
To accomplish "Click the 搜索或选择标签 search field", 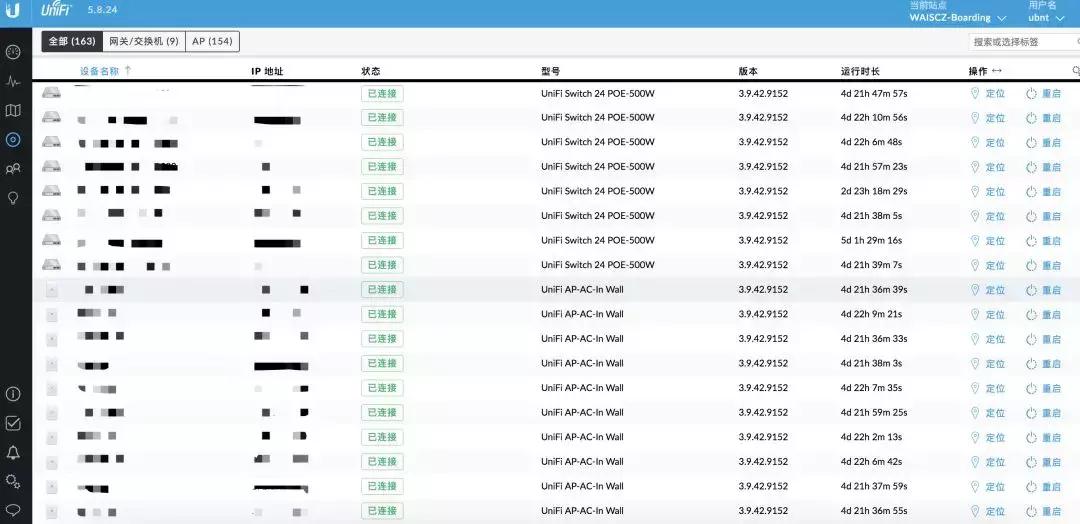I will [1022, 42].
